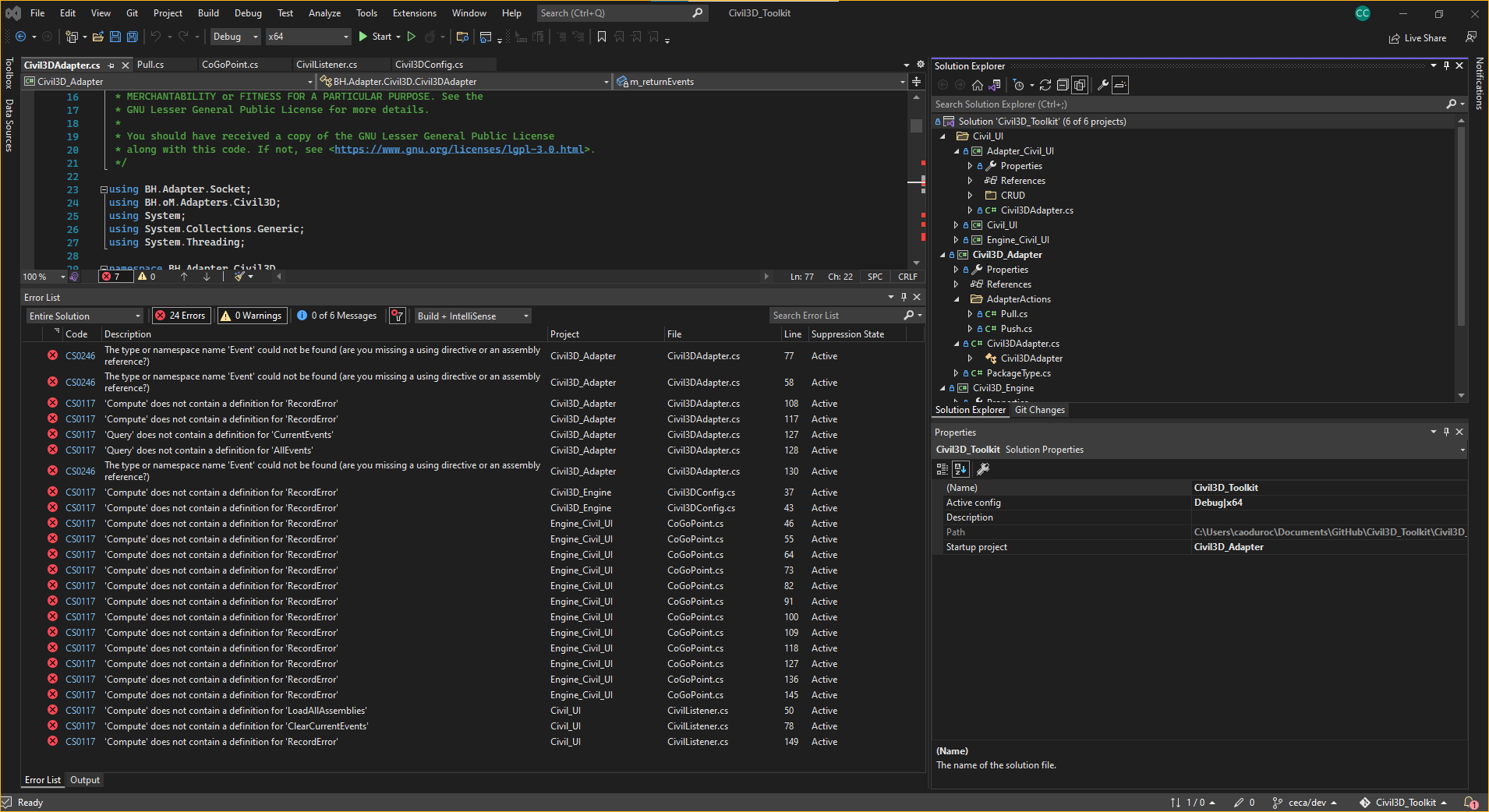Open the Analyze menu

(x=324, y=13)
